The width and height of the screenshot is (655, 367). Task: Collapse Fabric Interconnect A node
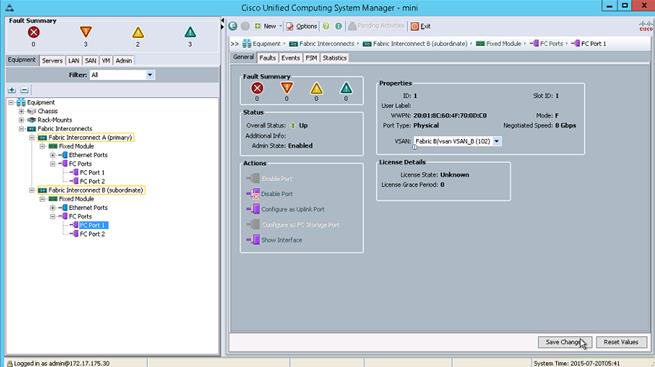[32, 137]
